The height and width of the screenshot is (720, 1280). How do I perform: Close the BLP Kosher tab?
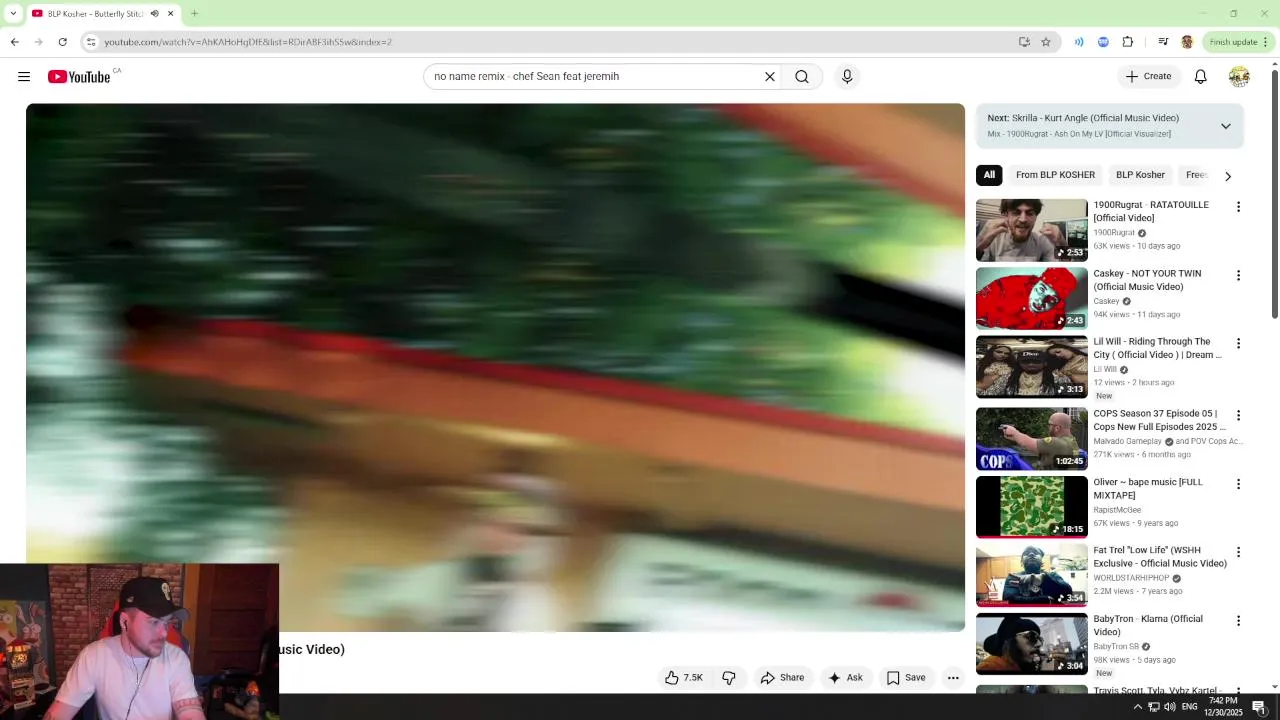170,13
